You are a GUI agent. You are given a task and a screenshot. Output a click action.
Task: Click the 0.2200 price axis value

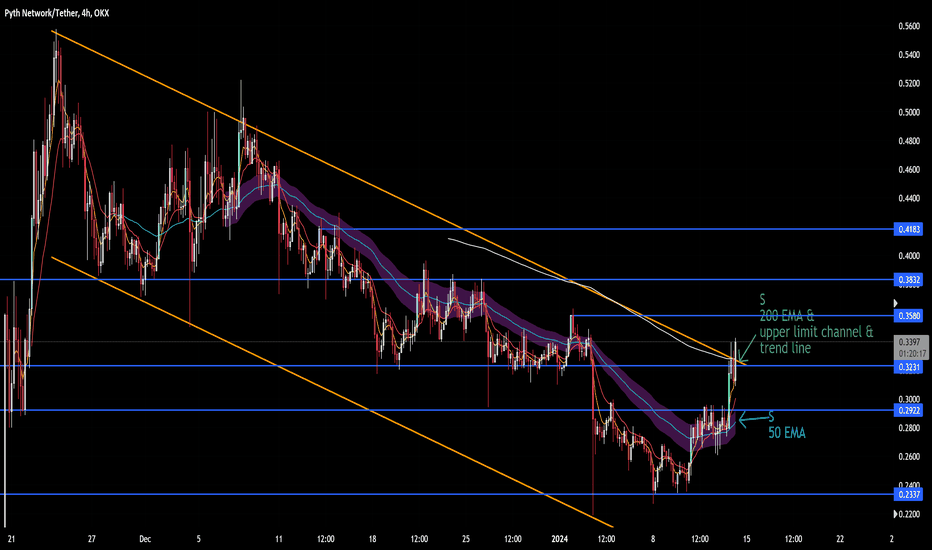(x=909, y=514)
